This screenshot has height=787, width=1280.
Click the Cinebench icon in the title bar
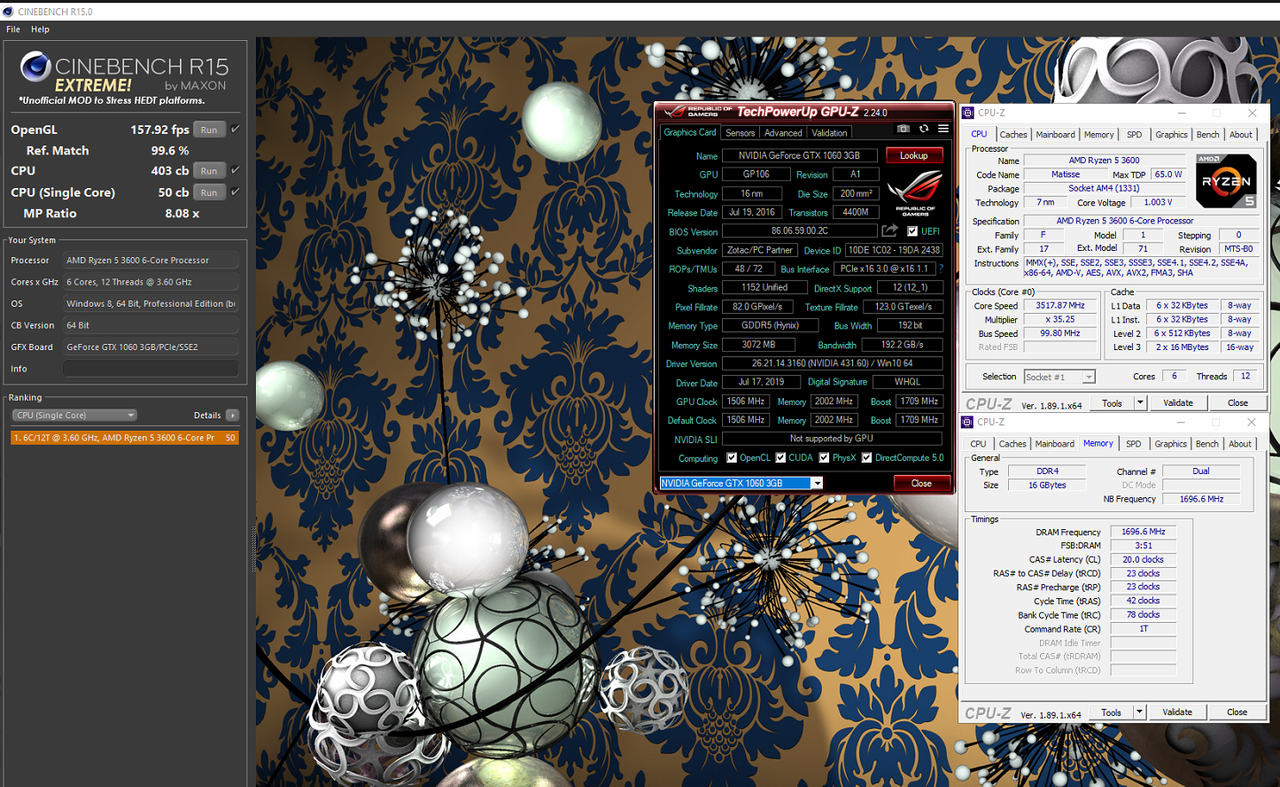pos(8,11)
